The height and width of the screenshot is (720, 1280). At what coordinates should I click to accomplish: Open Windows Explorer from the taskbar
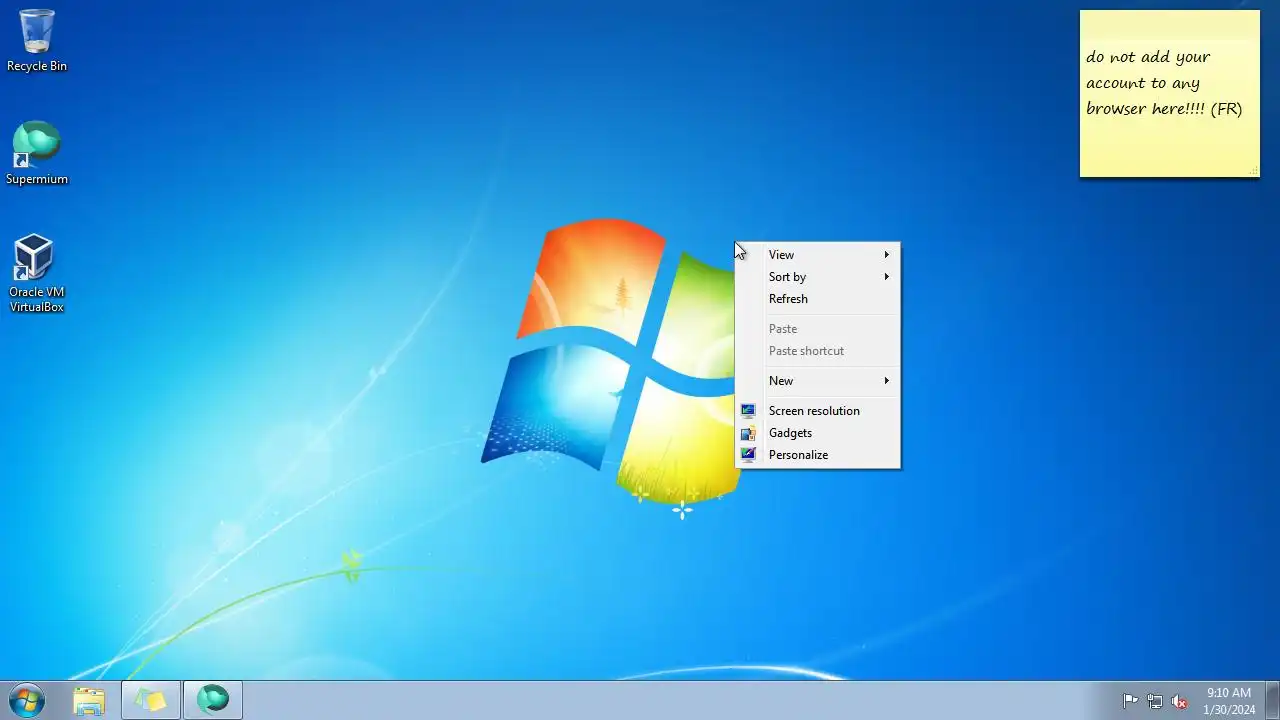tap(89, 701)
